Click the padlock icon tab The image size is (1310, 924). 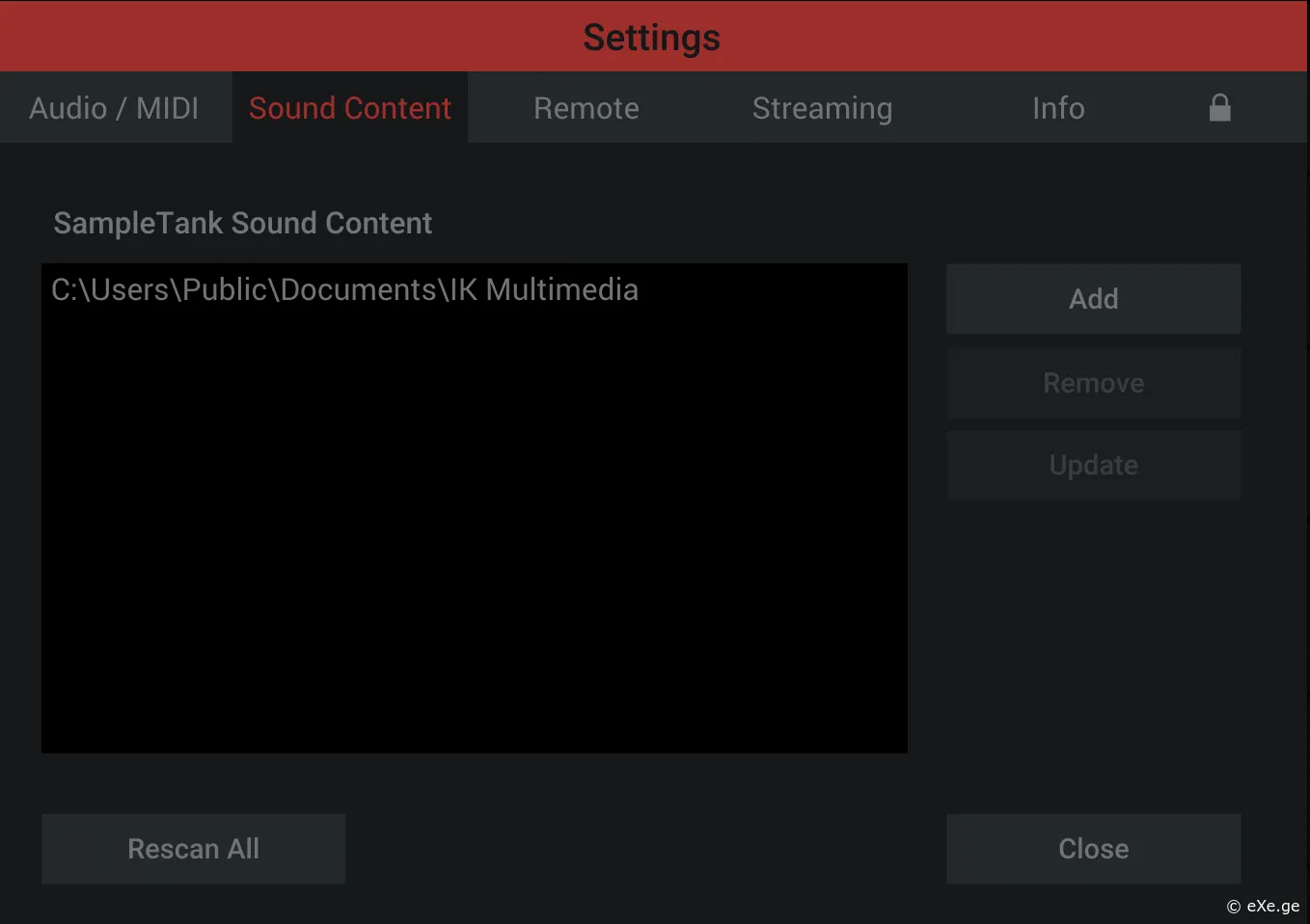(1220, 108)
